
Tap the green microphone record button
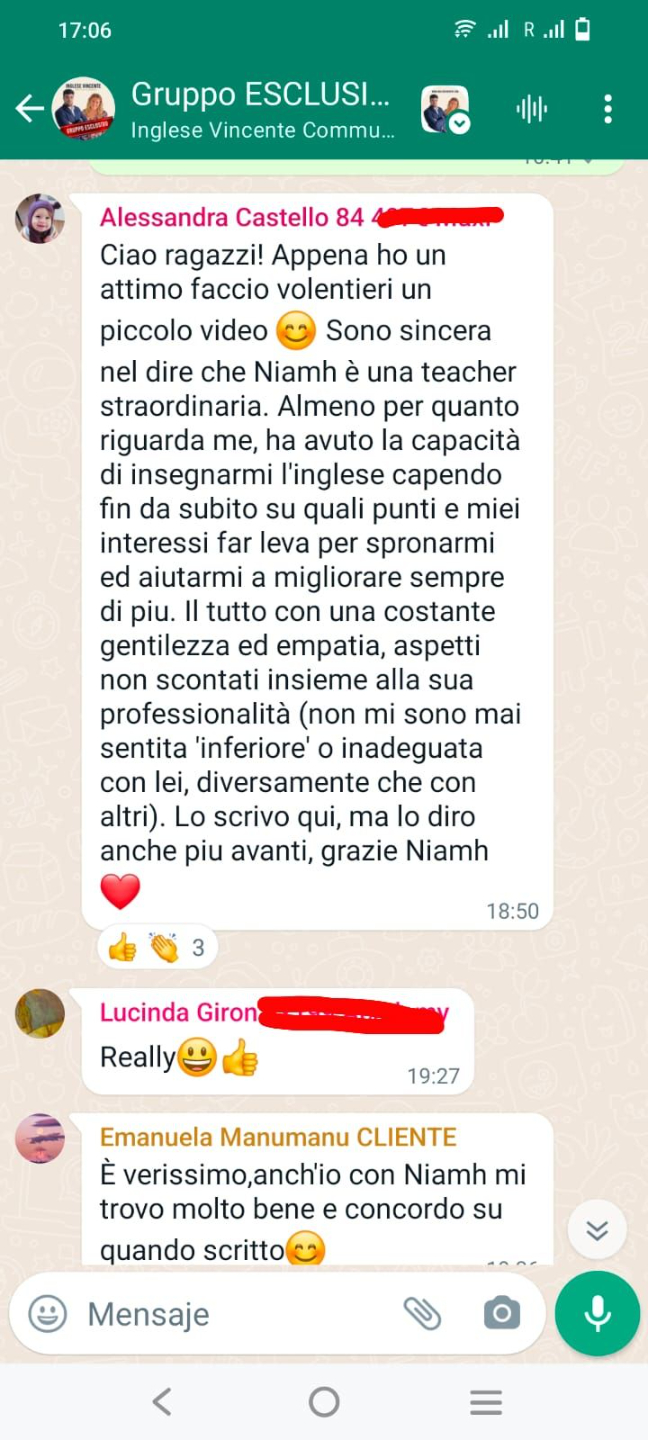598,1313
